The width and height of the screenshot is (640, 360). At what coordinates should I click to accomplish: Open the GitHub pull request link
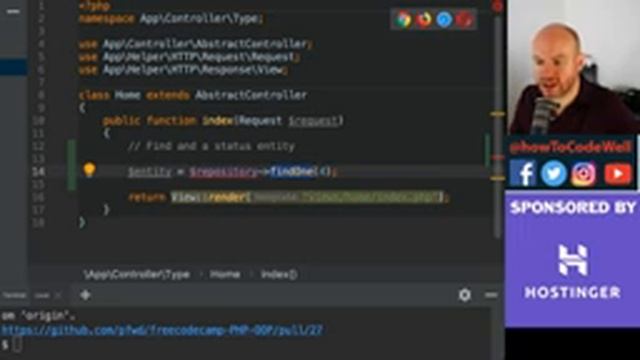[x=162, y=329]
